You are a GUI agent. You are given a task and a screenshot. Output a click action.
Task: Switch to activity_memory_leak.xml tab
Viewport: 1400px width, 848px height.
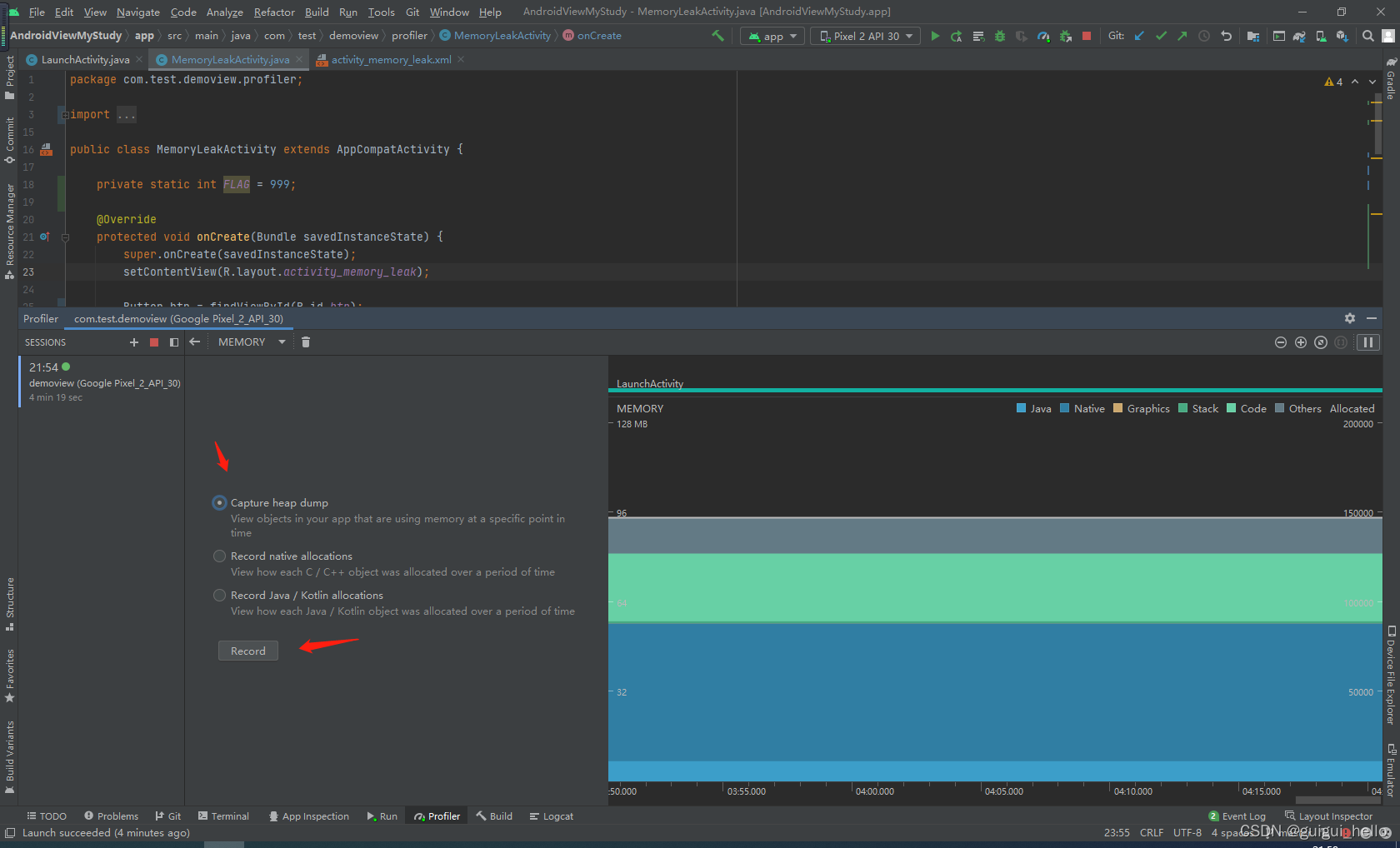click(391, 60)
